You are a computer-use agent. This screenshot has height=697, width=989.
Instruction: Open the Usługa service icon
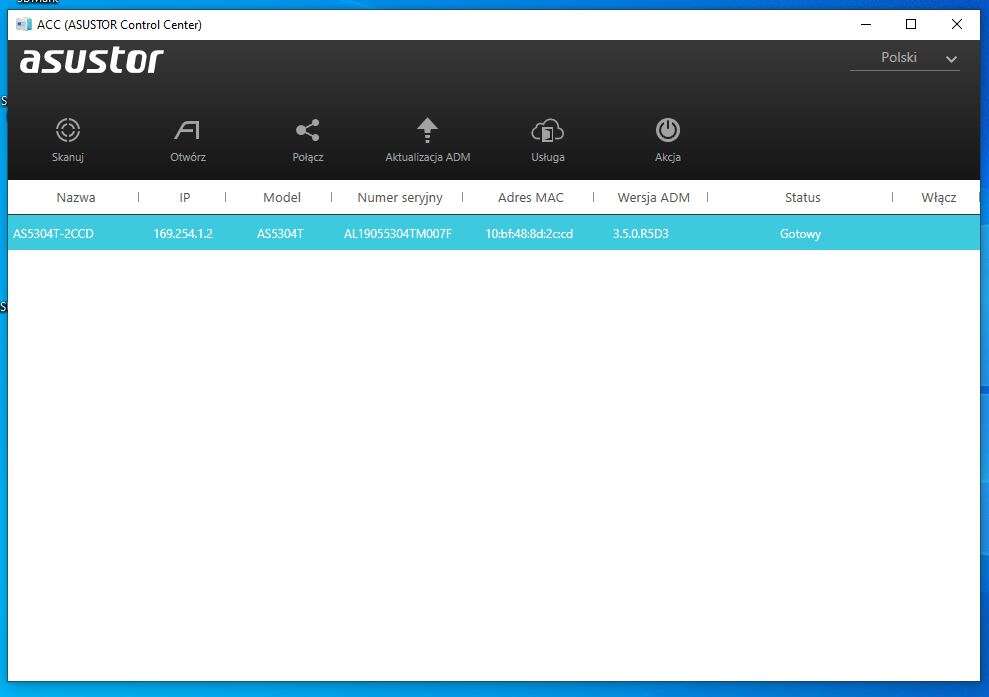(x=548, y=131)
